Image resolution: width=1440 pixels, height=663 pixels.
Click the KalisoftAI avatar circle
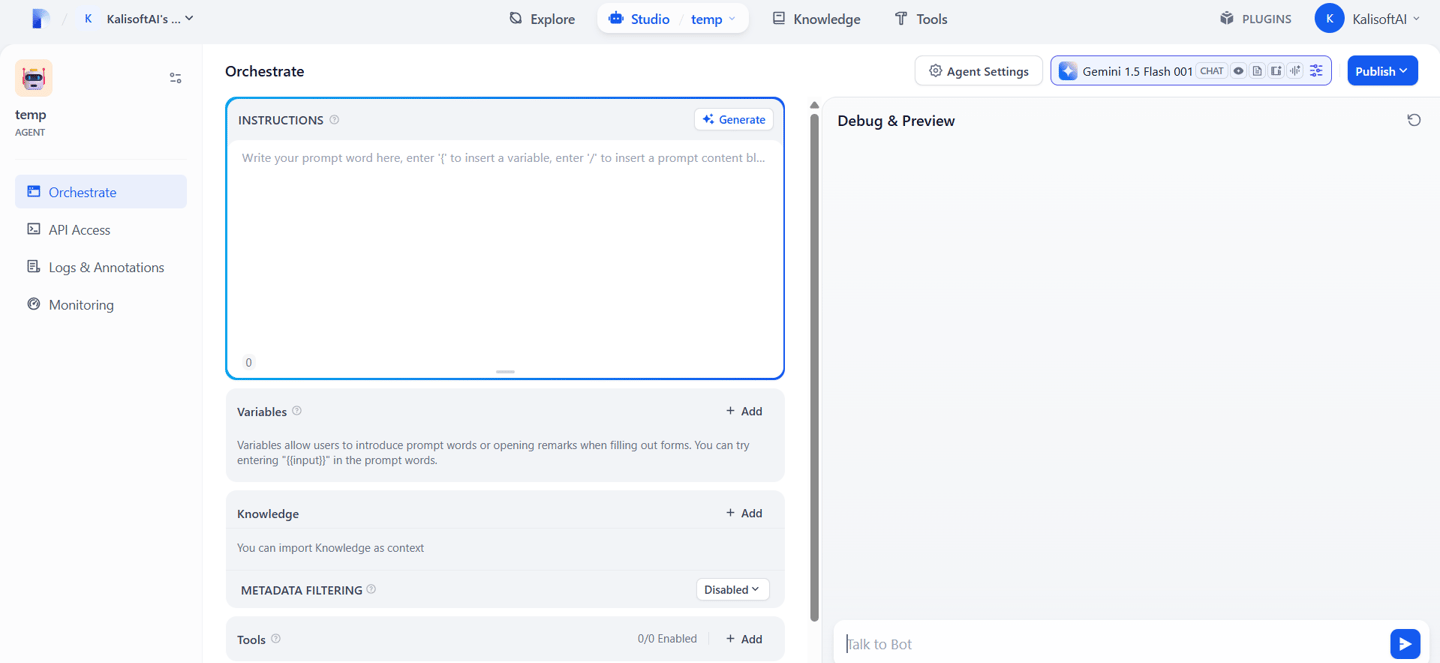point(1329,18)
